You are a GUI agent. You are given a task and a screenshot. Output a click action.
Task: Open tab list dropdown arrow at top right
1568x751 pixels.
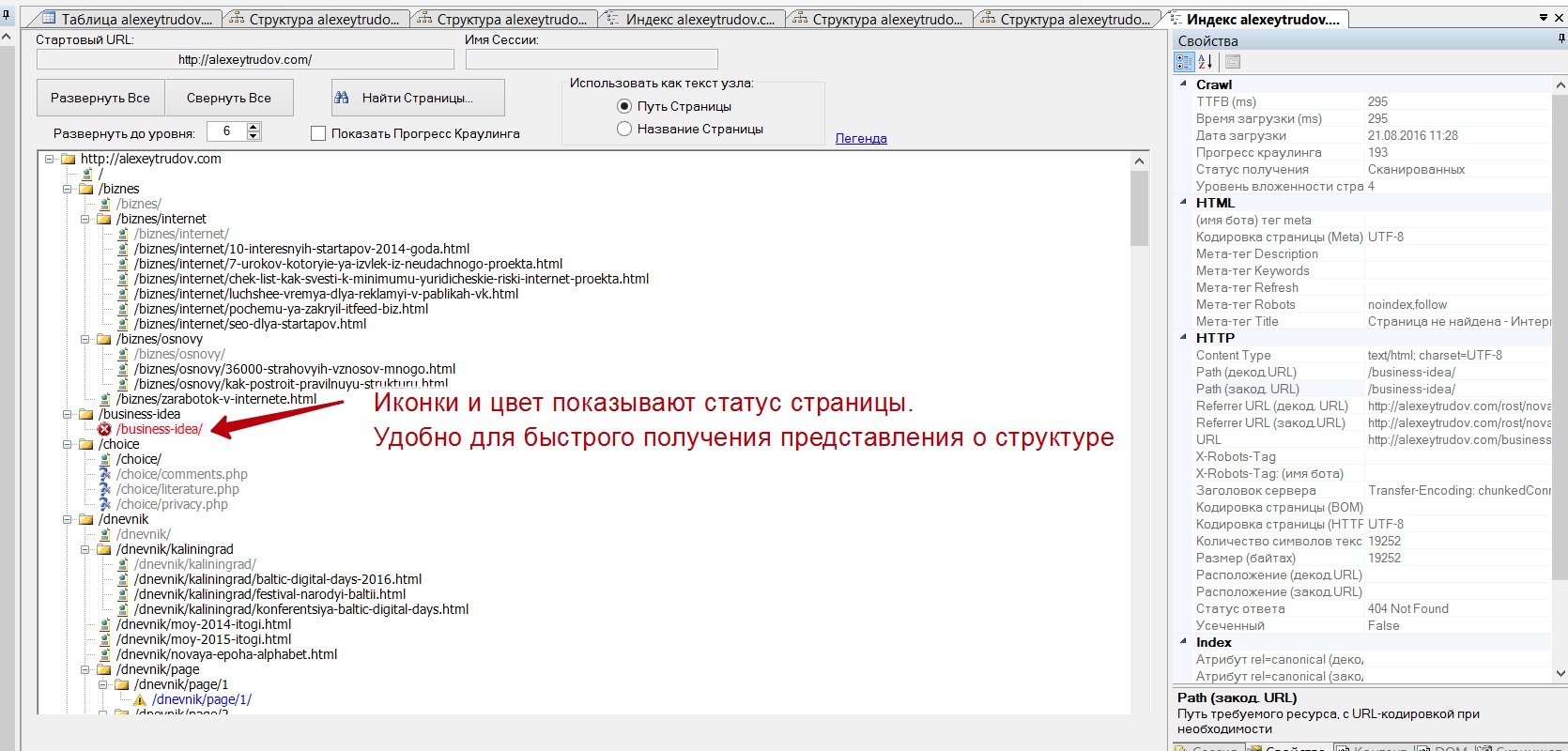pyautogui.click(x=1544, y=18)
